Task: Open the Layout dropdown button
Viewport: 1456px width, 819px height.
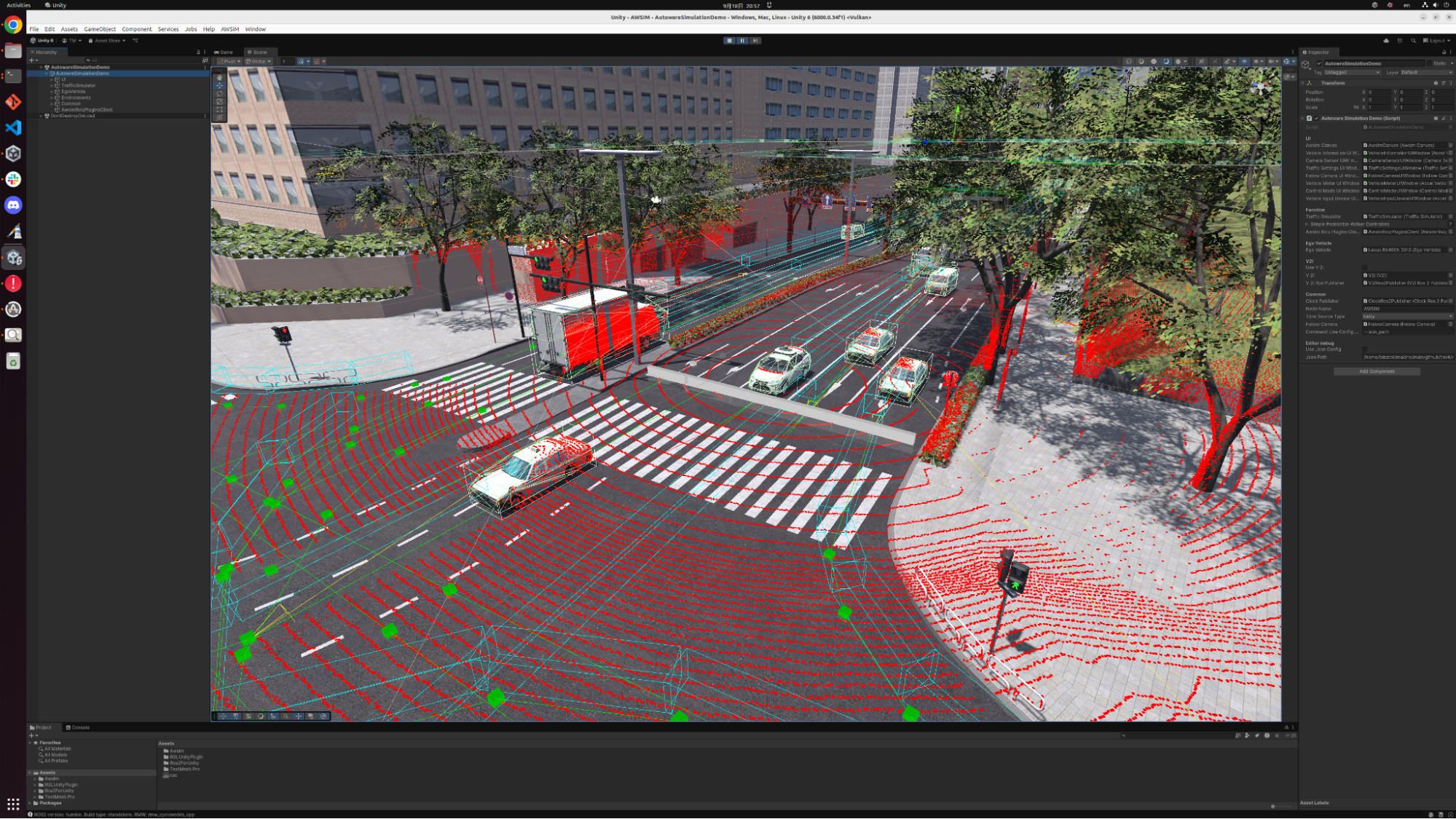Action: click(1436, 41)
